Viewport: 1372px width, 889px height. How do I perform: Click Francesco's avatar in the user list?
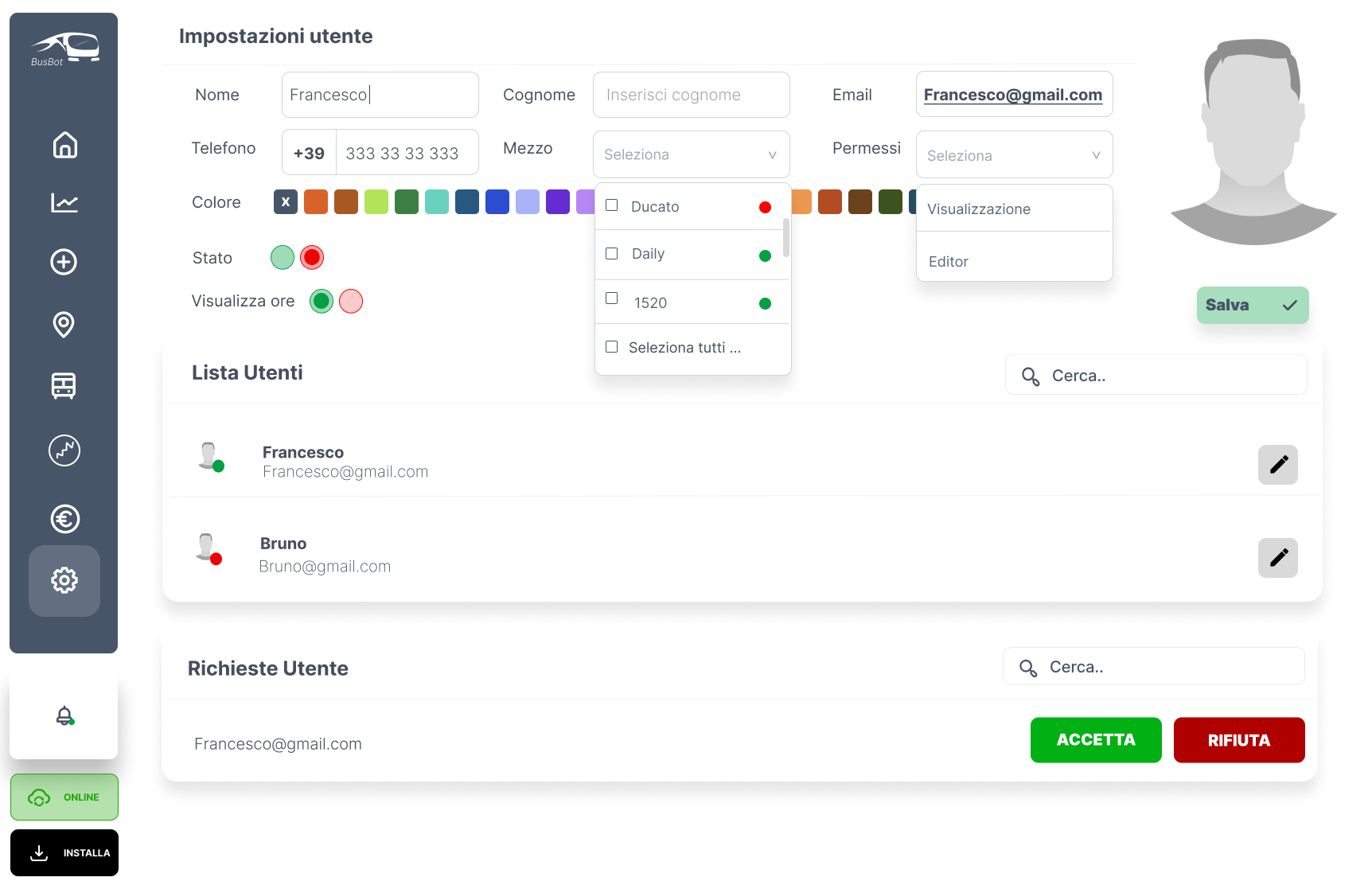[x=210, y=457]
